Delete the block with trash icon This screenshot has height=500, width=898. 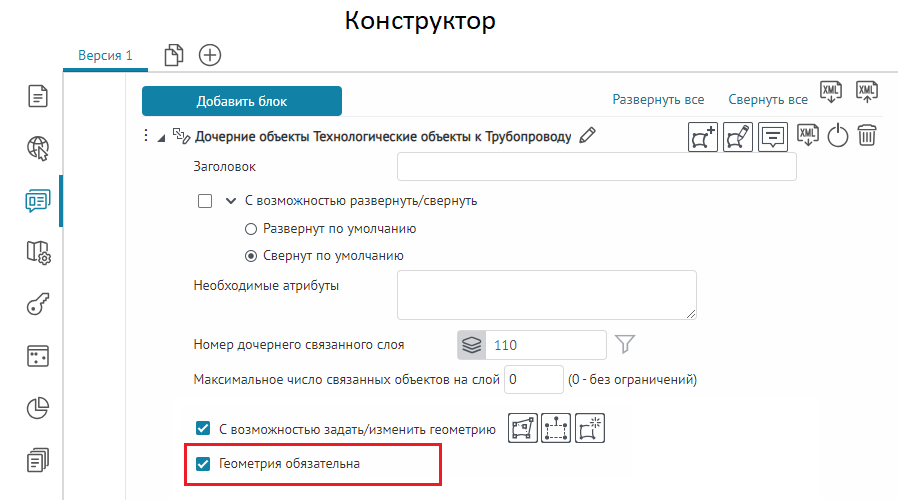click(x=868, y=136)
